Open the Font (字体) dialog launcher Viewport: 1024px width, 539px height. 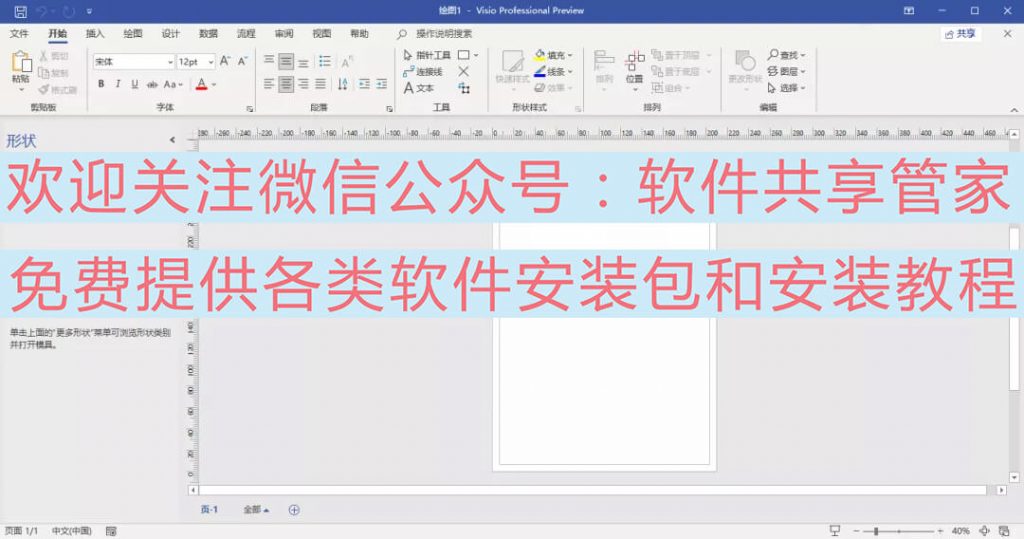pos(250,108)
